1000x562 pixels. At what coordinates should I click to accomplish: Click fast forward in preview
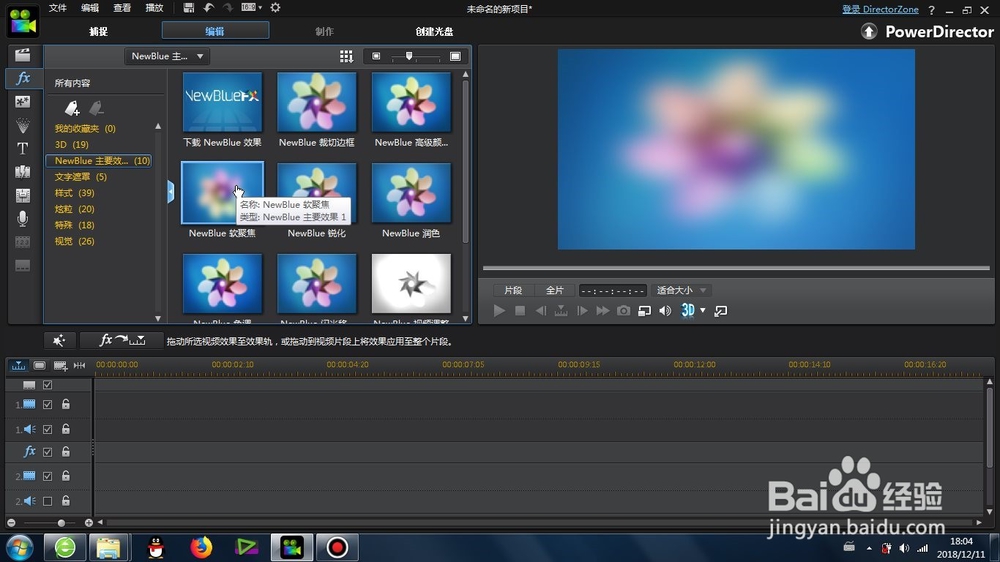click(x=603, y=311)
